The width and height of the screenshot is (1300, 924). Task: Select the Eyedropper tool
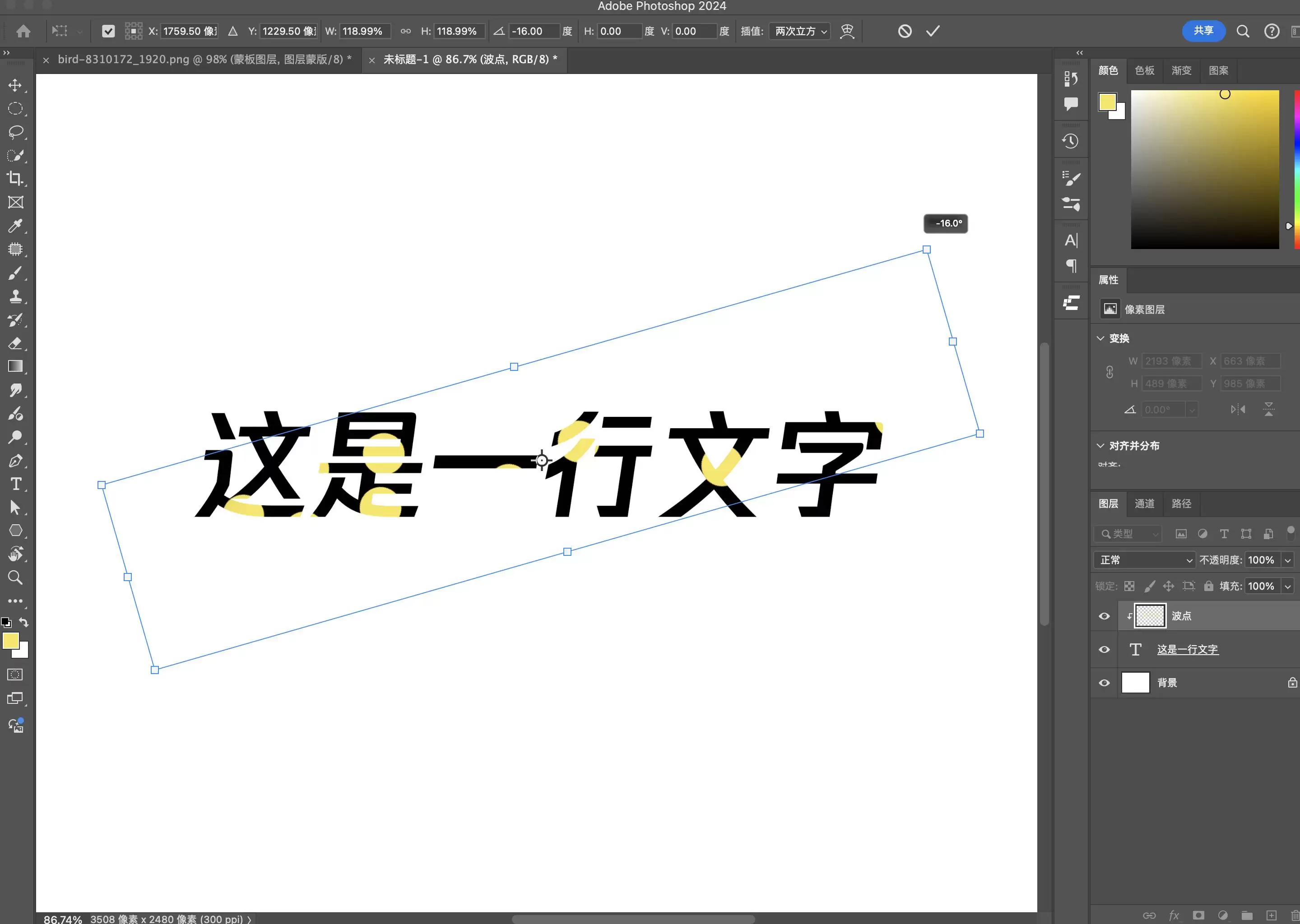tap(16, 226)
